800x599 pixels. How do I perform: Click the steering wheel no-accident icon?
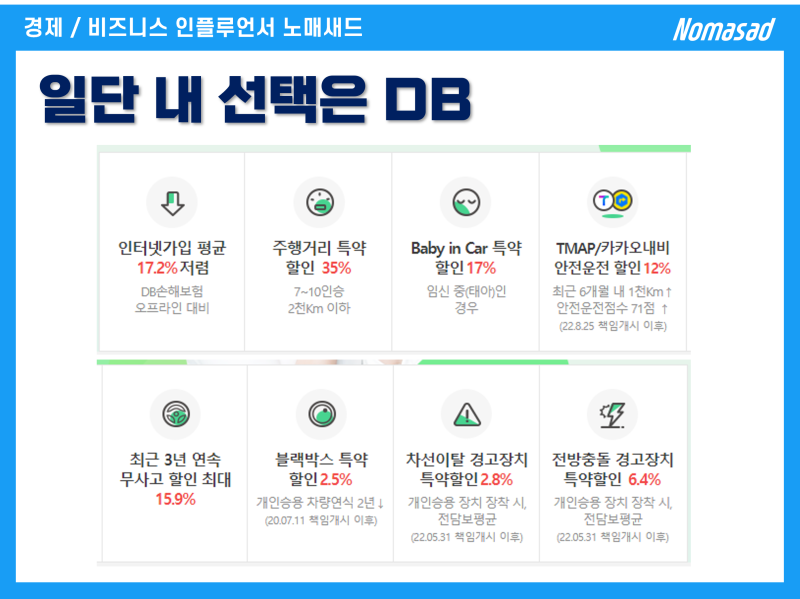(x=176, y=414)
